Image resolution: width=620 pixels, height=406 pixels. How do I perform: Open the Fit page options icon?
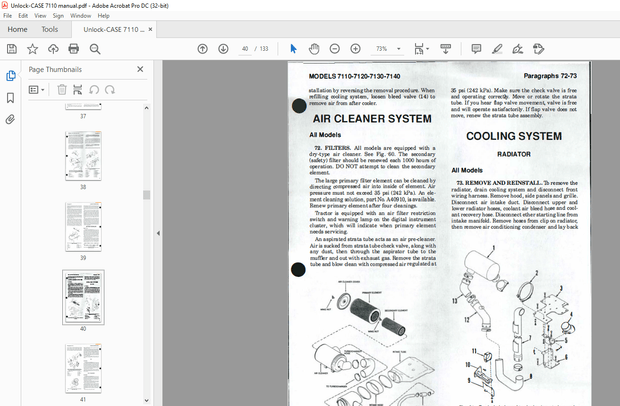(x=419, y=49)
